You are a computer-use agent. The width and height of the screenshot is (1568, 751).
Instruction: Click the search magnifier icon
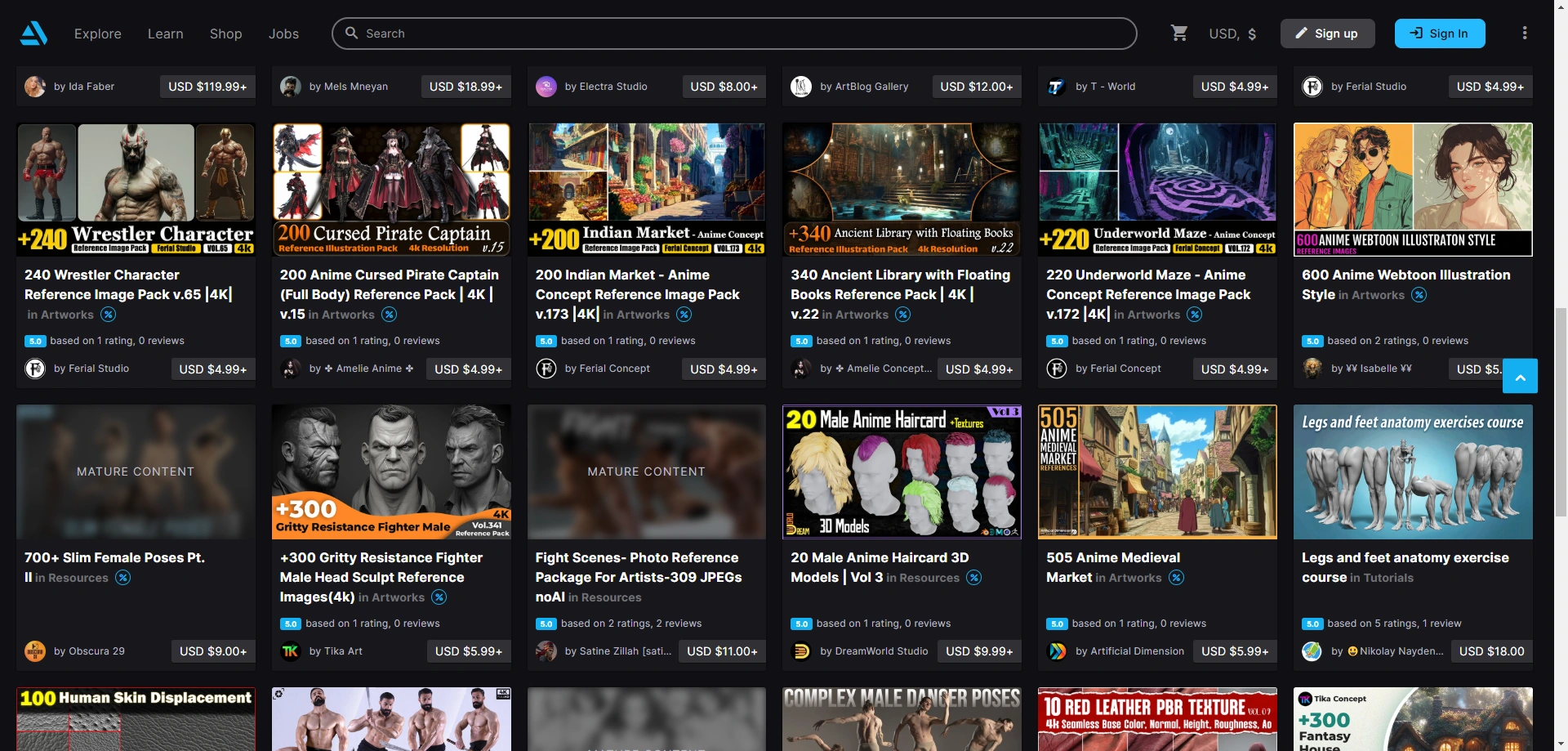pyautogui.click(x=352, y=34)
